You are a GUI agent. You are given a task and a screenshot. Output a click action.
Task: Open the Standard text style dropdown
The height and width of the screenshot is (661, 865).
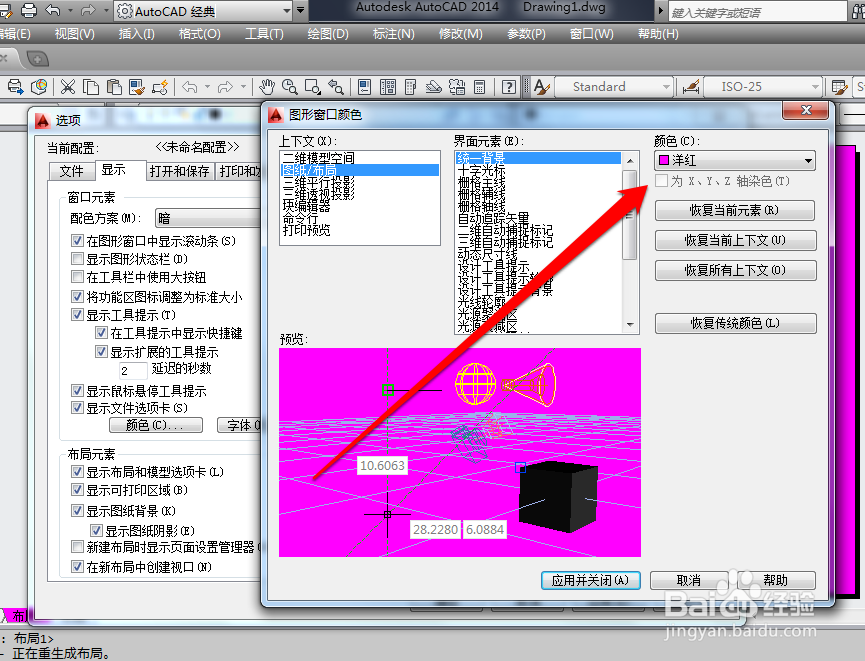[613, 87]
